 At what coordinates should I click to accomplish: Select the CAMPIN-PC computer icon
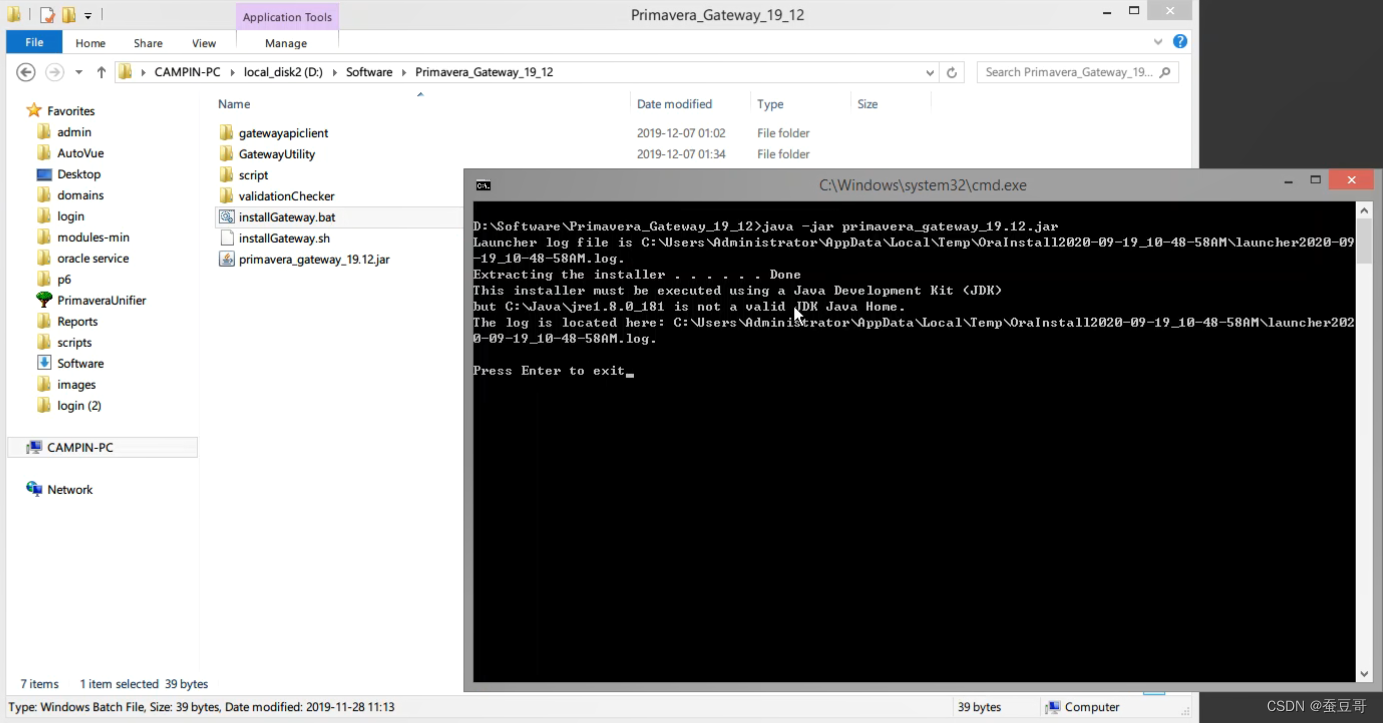click(34, 447)
